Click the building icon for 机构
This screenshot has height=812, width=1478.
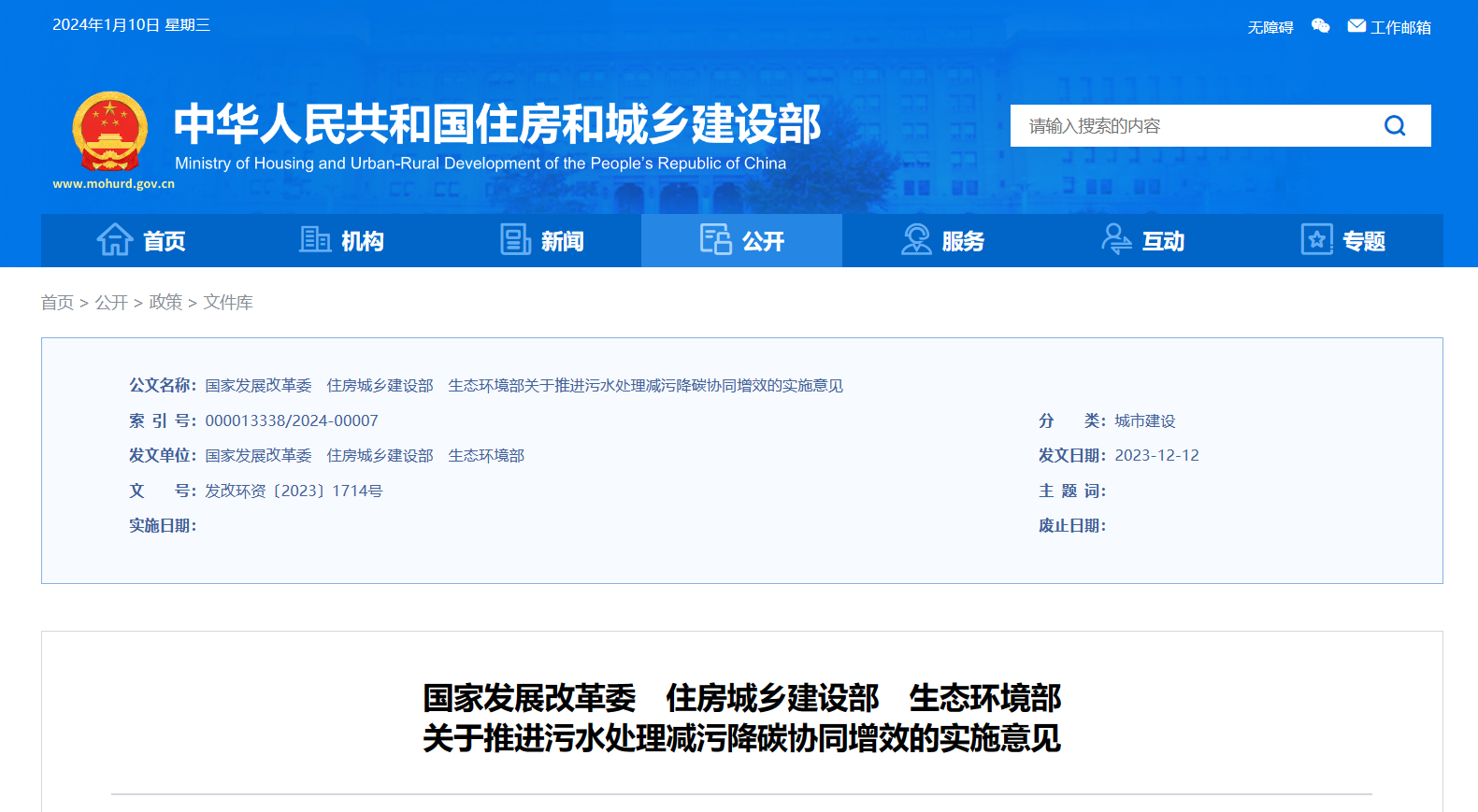[315, 240]
